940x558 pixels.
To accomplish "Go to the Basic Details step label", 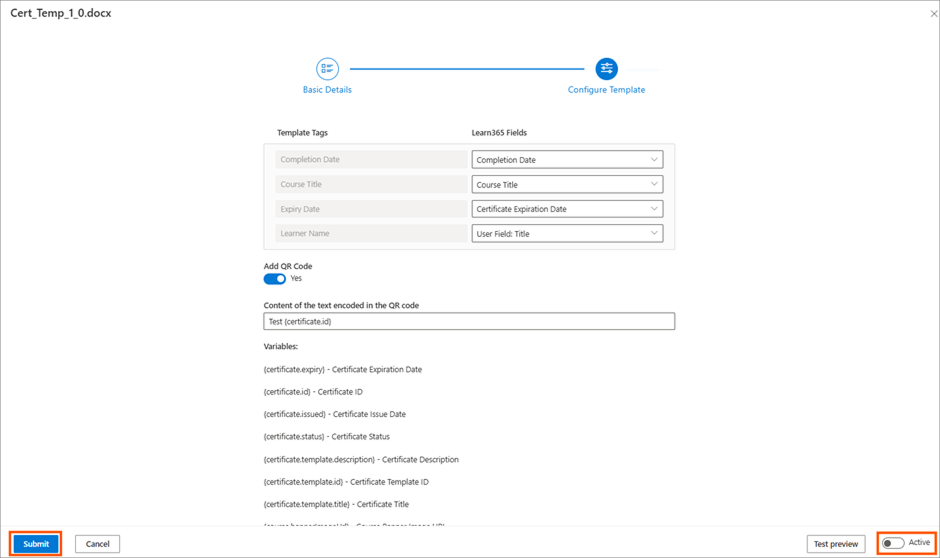I will tap(327, 90).
